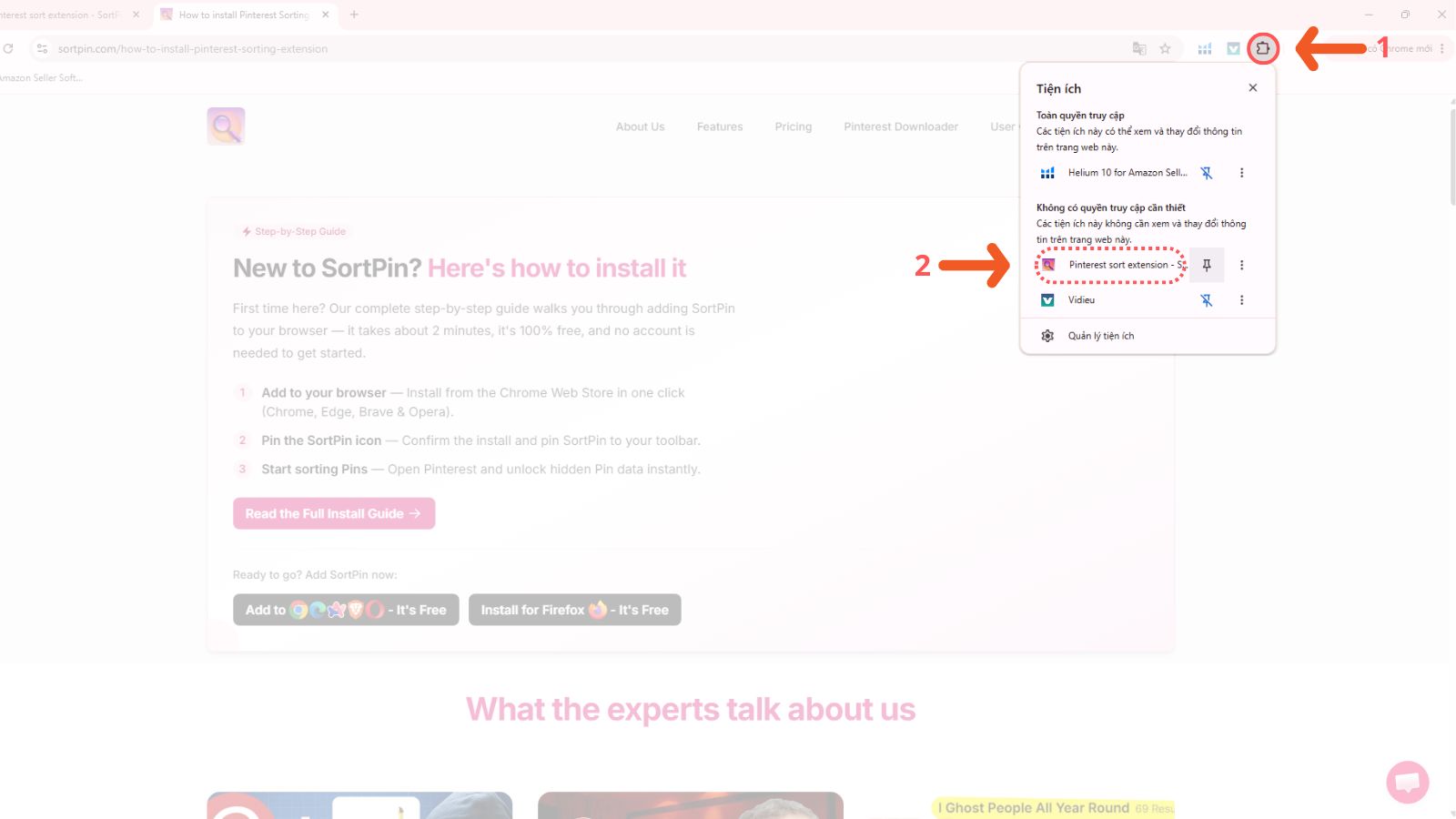The height and width of the screenshot is (819, 1456).
Task: Open the Features nav link
Action: [720, 126]
